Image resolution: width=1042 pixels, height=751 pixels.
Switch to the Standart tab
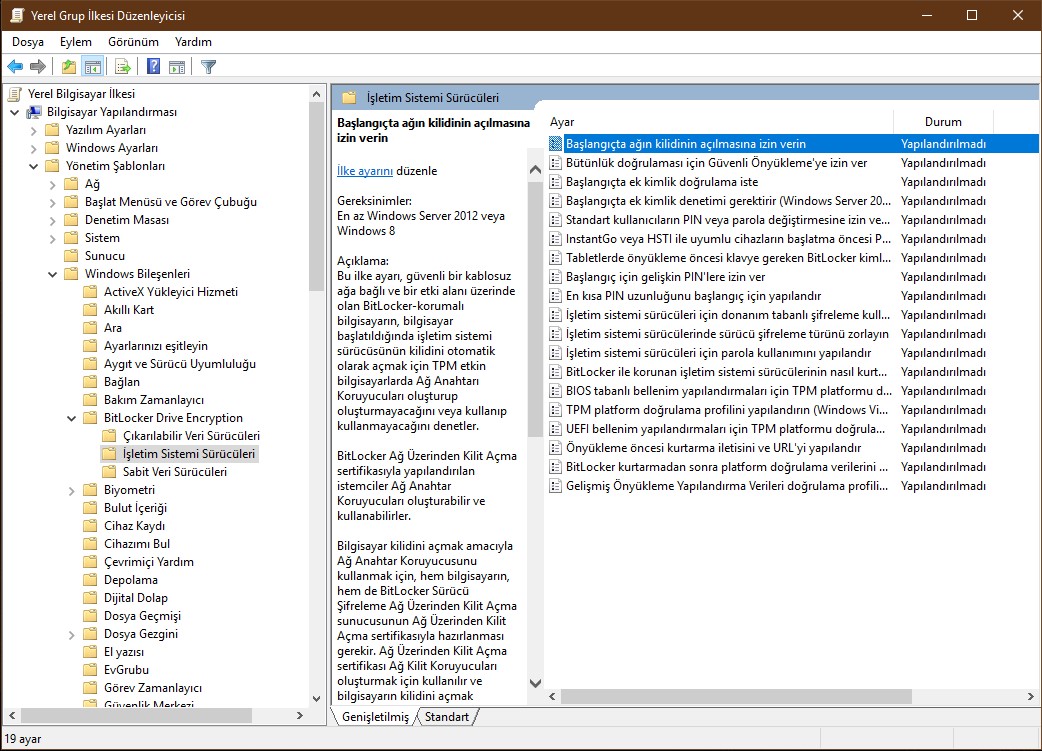point(447,716)
